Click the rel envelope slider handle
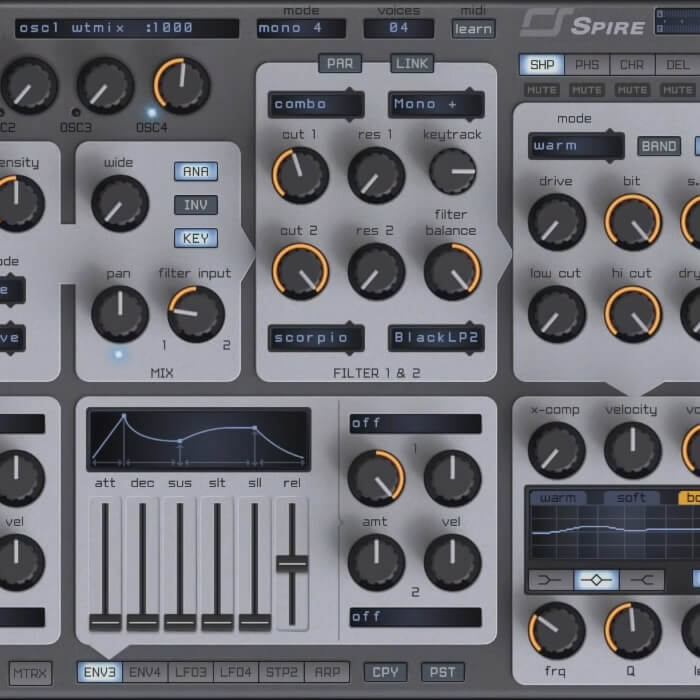Screen dimensions: 700x700 292,564
